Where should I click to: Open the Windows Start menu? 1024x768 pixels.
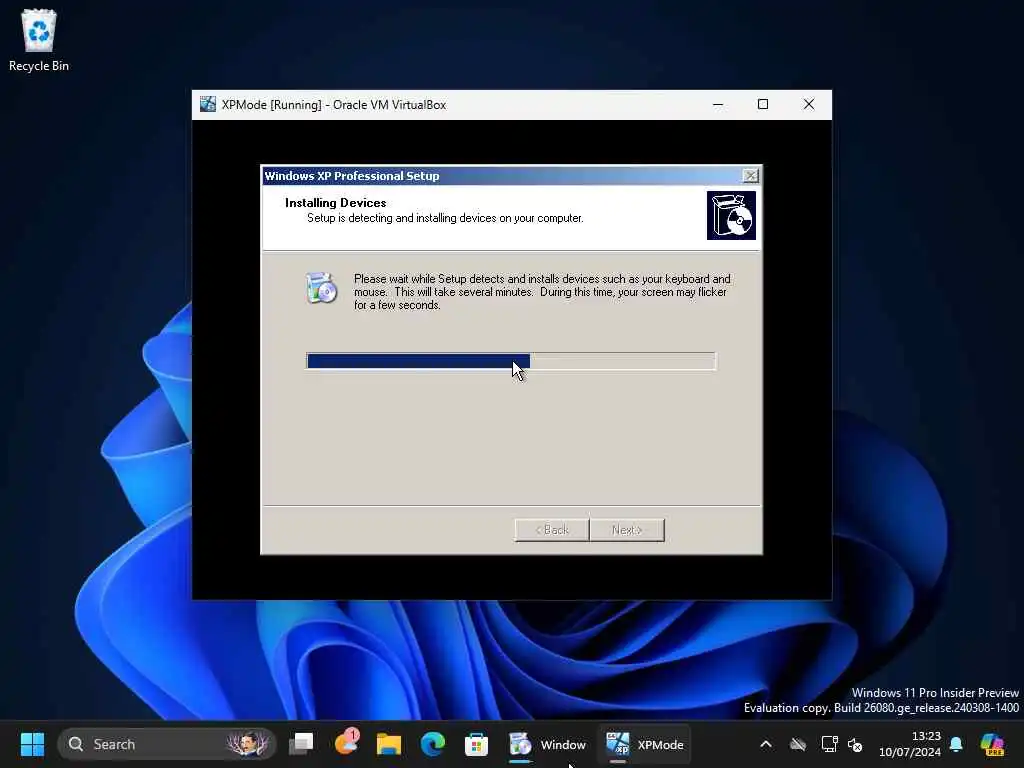click(x=32, y=744)
